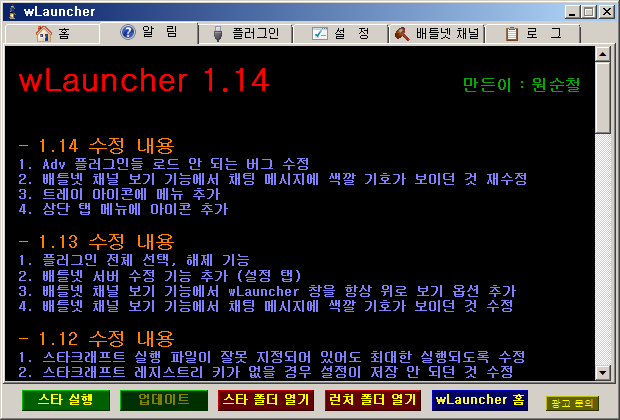Screen dimensions: 620x420
Task: Click the house icon on the 홈 tab
Action: tap(43, 34)
